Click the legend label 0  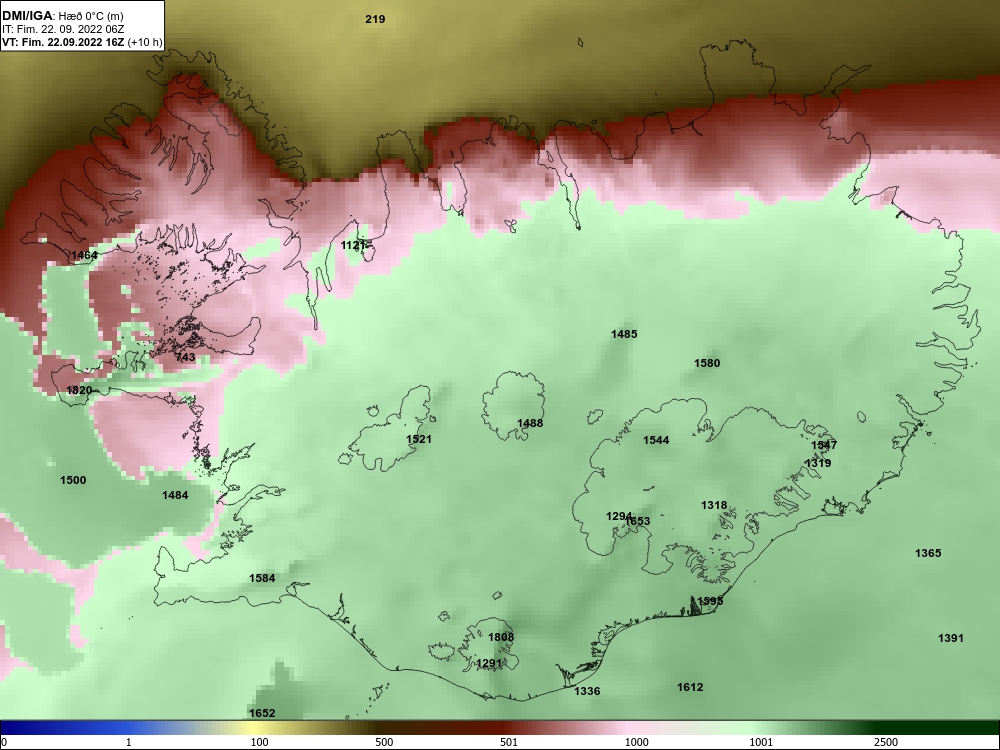tap(4, 742)
